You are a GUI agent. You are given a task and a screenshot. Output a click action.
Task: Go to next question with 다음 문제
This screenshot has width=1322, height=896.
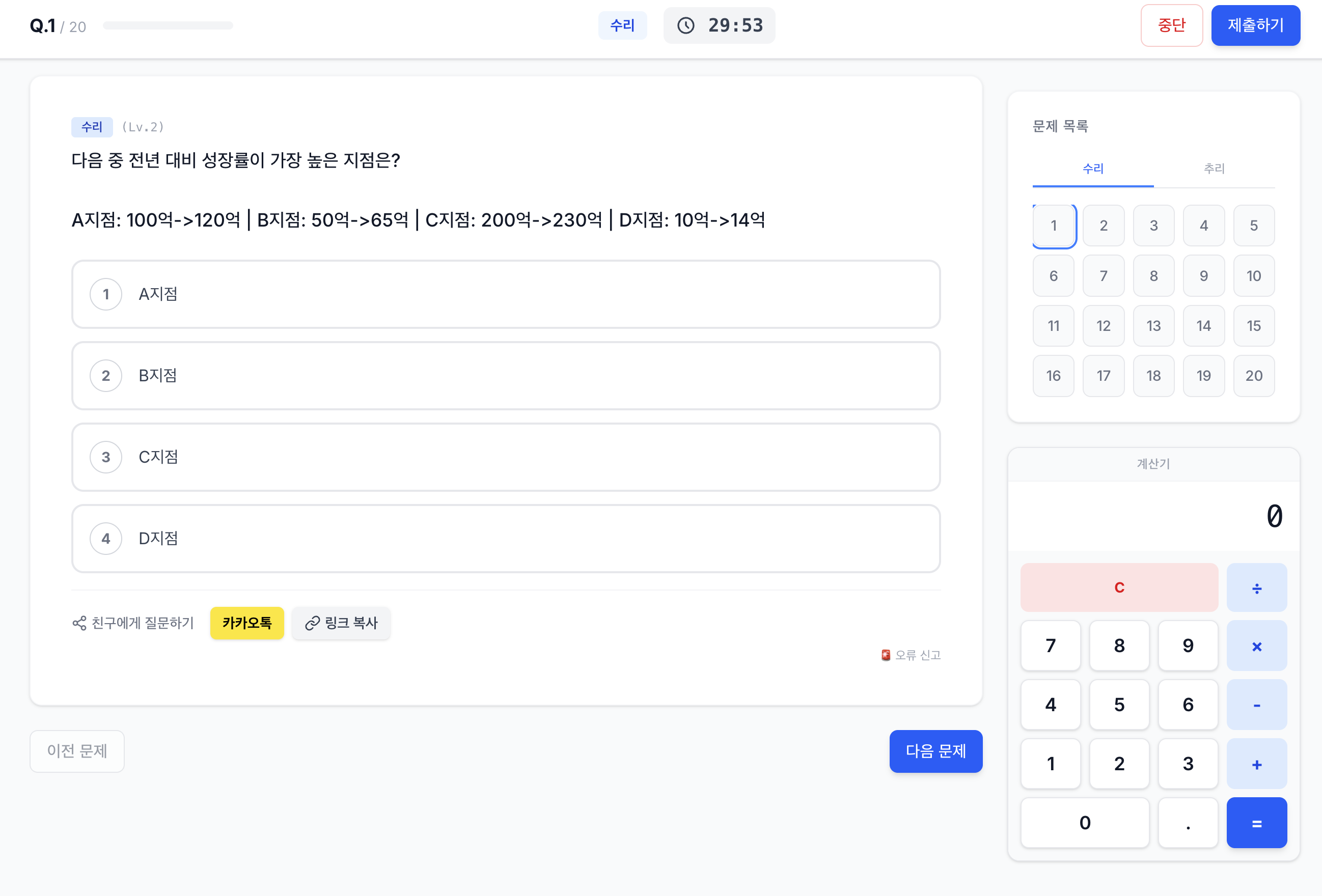coord(935,751)
